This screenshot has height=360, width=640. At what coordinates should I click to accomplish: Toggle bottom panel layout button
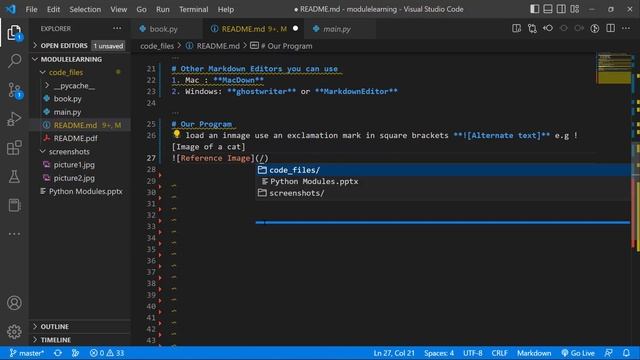pos(548,9)
